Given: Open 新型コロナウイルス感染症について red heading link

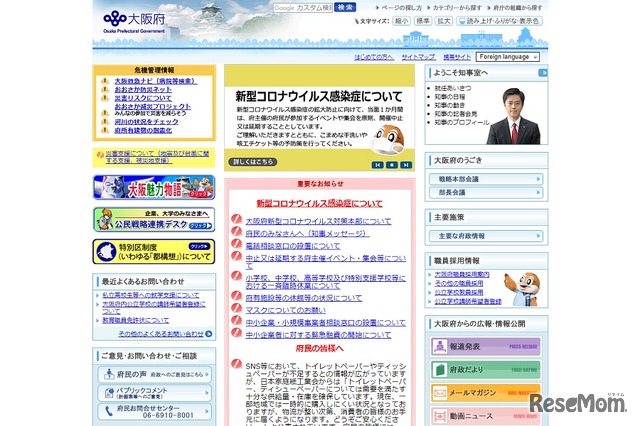Looking at the screenshot, I should coord(320,203).
